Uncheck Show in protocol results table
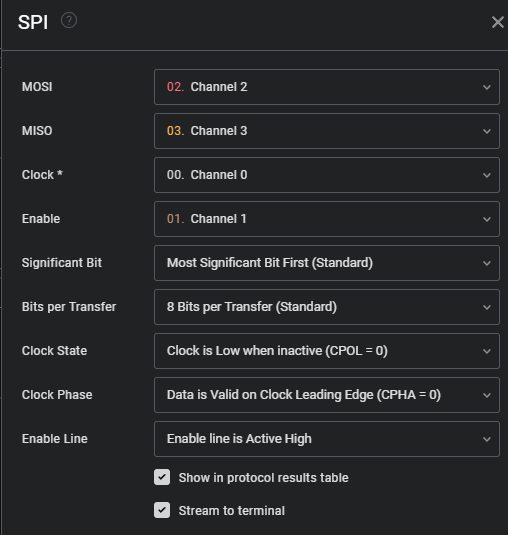This screenshot has height=535, width=508. click(162, 477)
